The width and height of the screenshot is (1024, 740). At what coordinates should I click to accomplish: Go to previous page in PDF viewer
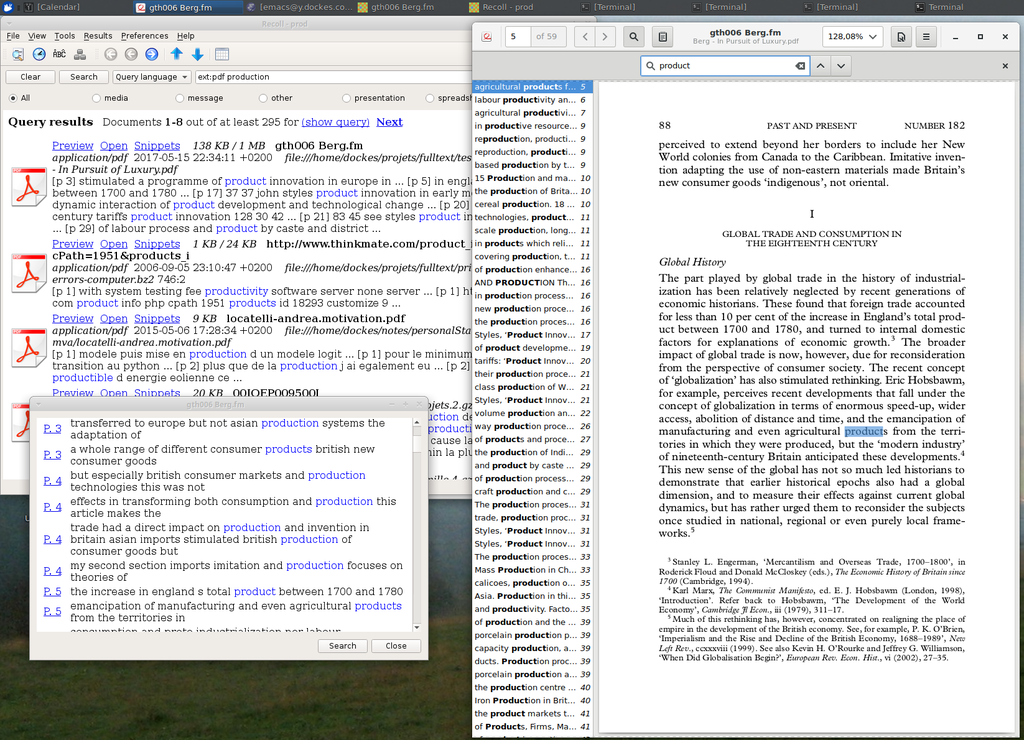pyautogui.click(x=585, y=37)
